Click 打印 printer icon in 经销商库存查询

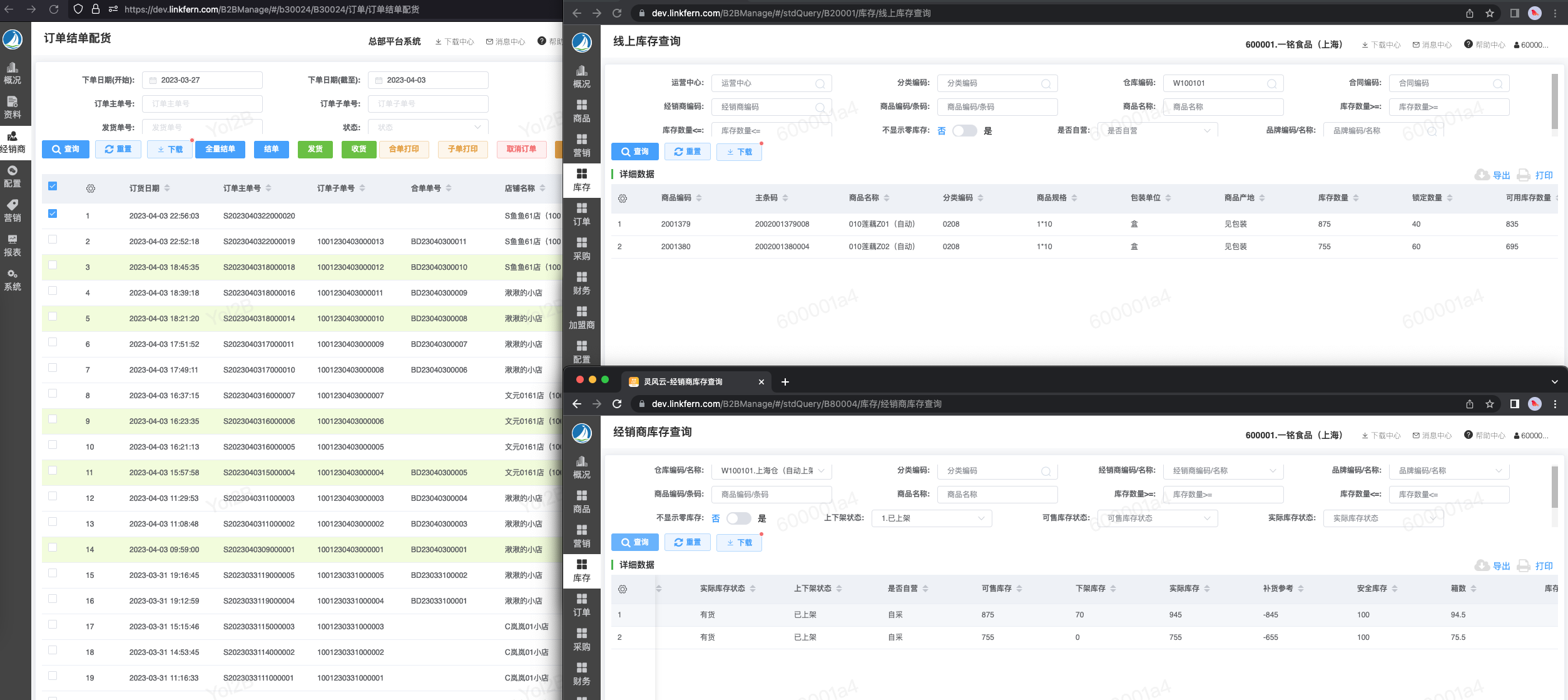(x=1524, y=565)
